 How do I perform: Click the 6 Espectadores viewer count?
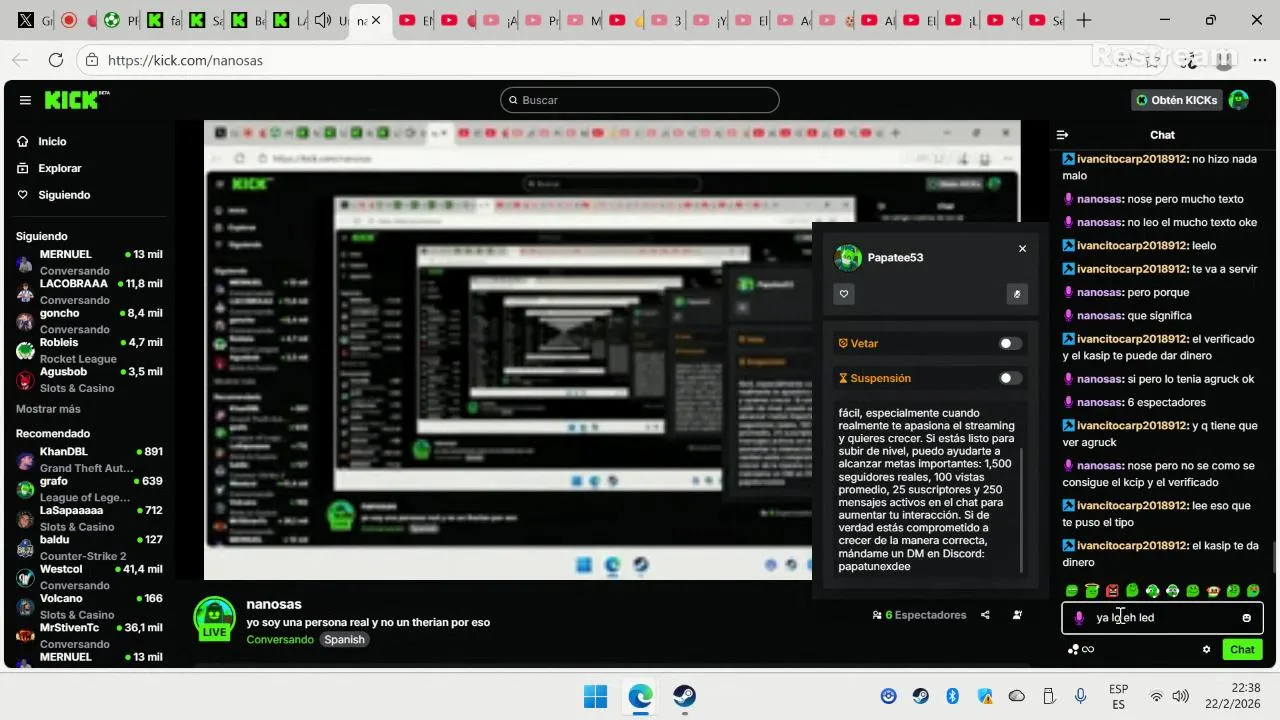(x=919, y=615)
